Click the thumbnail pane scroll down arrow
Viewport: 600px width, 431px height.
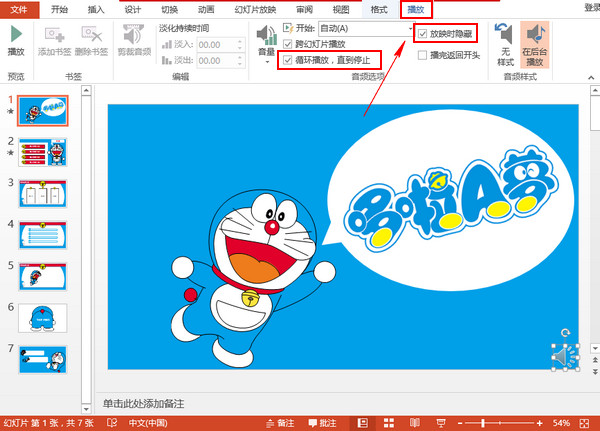[x=86, y=409]
